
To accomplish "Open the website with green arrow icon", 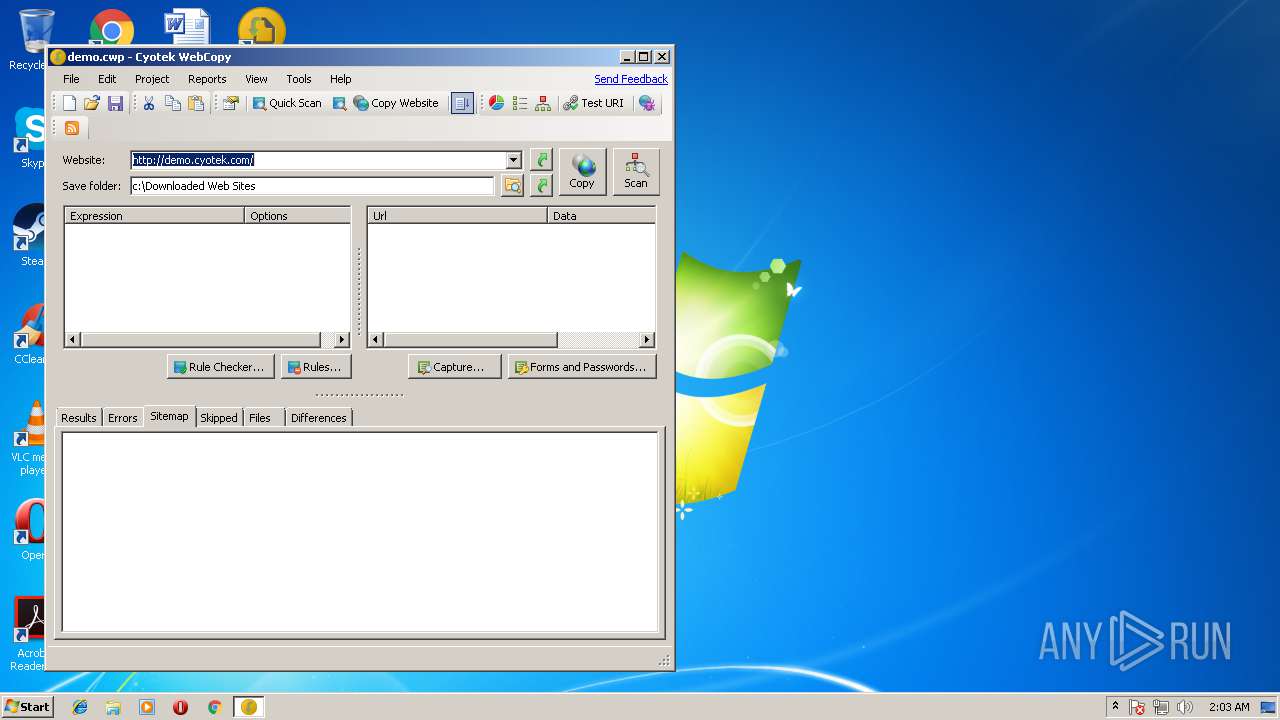I will pos(541,160).
